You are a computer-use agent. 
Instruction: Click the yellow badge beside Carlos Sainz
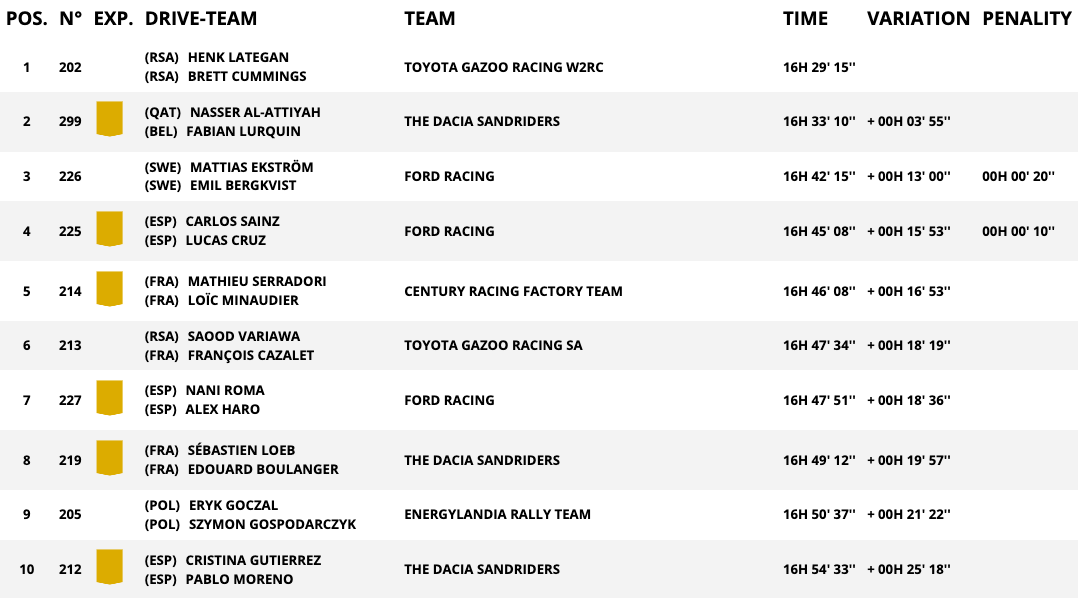click(x=109, y=229)
